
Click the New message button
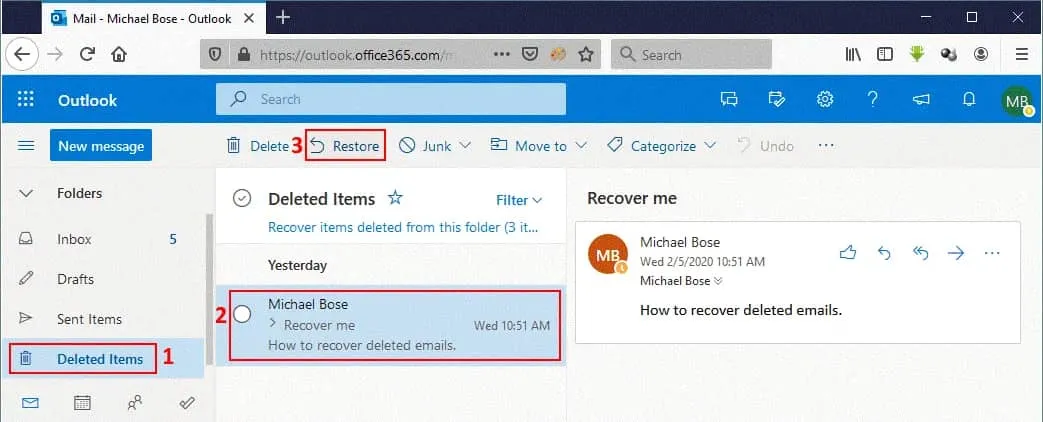(x=100, y=146)
